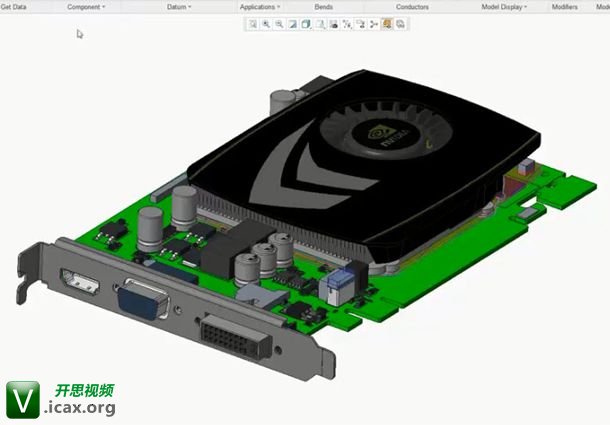Select the DVI connector on the bracket
610x425 pixels.
(x=235, y=338)
